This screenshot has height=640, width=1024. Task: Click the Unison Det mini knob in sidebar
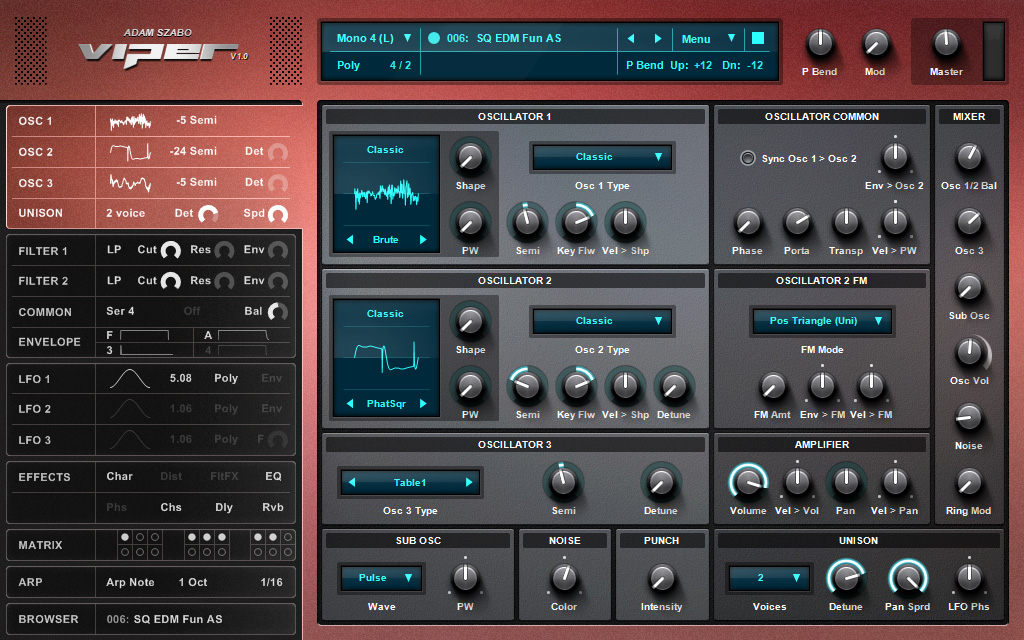[x=208, y=214]
